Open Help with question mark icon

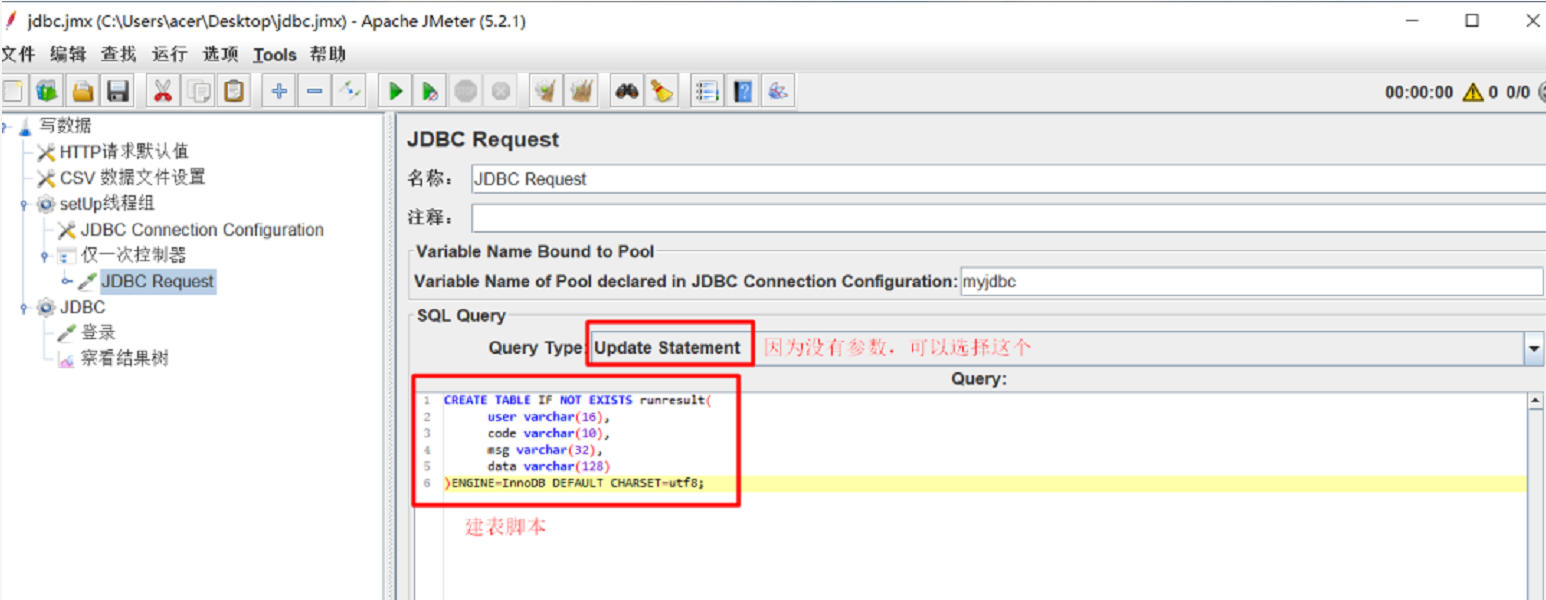click(743, 92)
